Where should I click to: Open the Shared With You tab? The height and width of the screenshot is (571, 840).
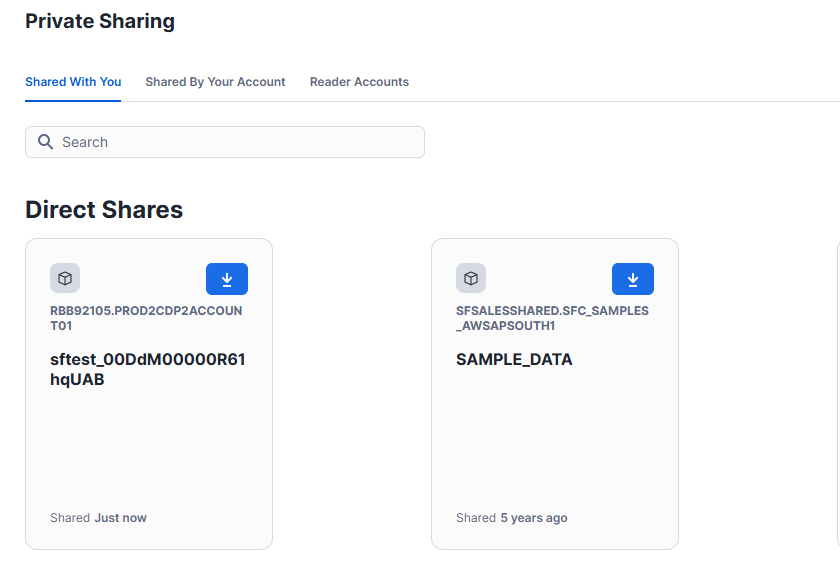(x=73, y=82)
